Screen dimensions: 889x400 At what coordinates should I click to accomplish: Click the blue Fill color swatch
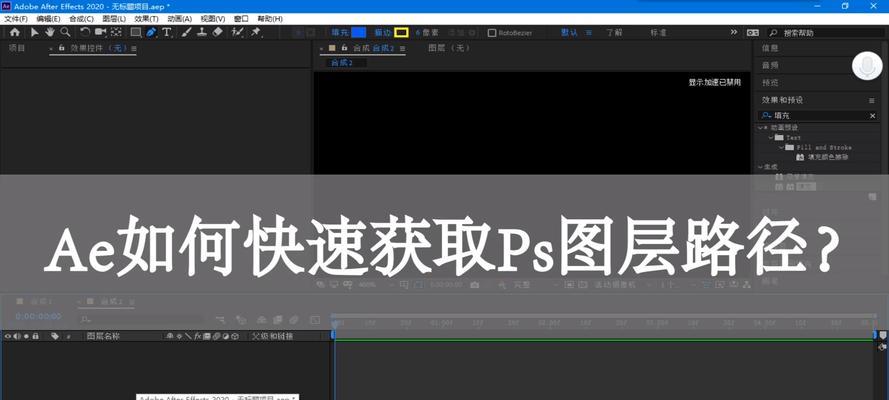pyautogui.click(x=358, y=33)
